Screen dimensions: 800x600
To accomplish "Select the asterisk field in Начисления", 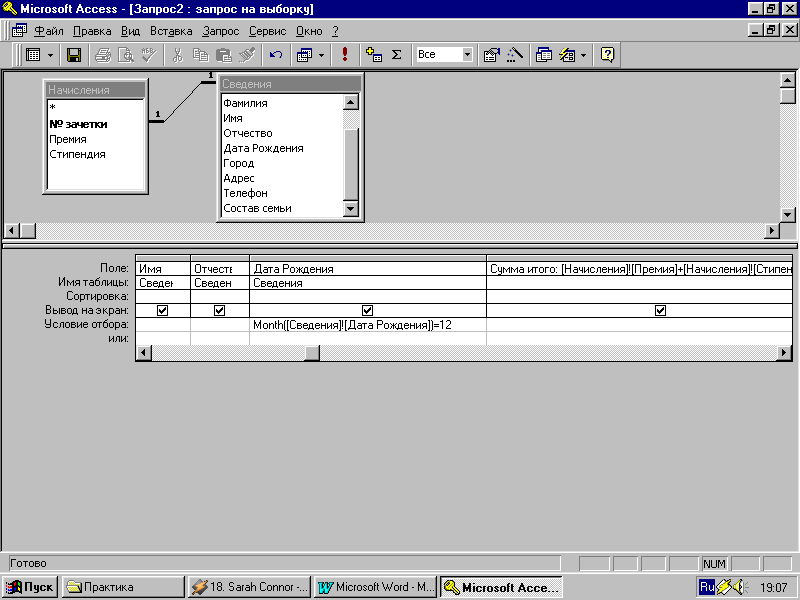I will 53,108.
